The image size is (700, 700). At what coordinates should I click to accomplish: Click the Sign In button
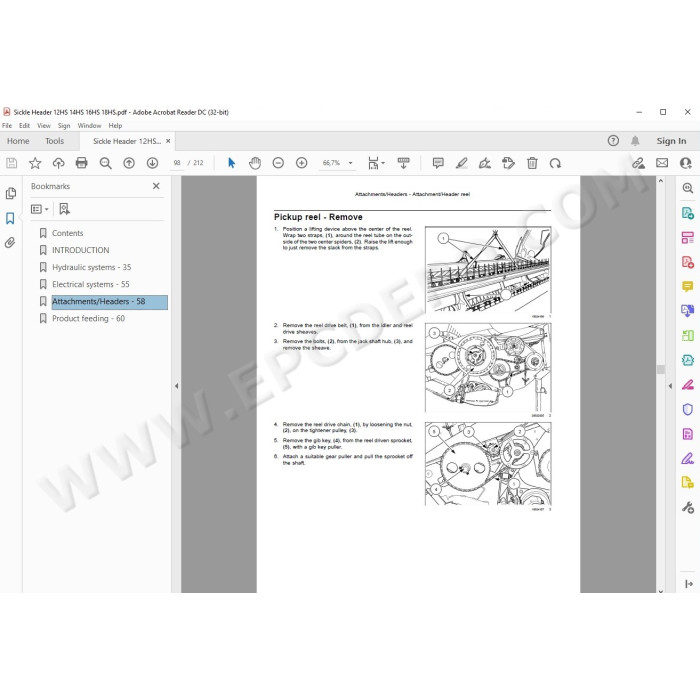tap(671, 141)
